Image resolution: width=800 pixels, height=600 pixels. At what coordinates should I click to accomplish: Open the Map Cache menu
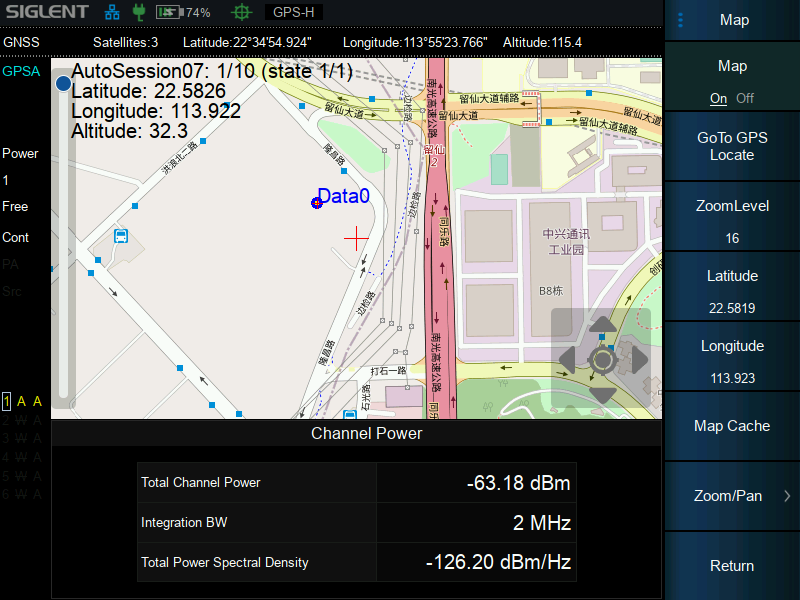[x=732, y=426]
